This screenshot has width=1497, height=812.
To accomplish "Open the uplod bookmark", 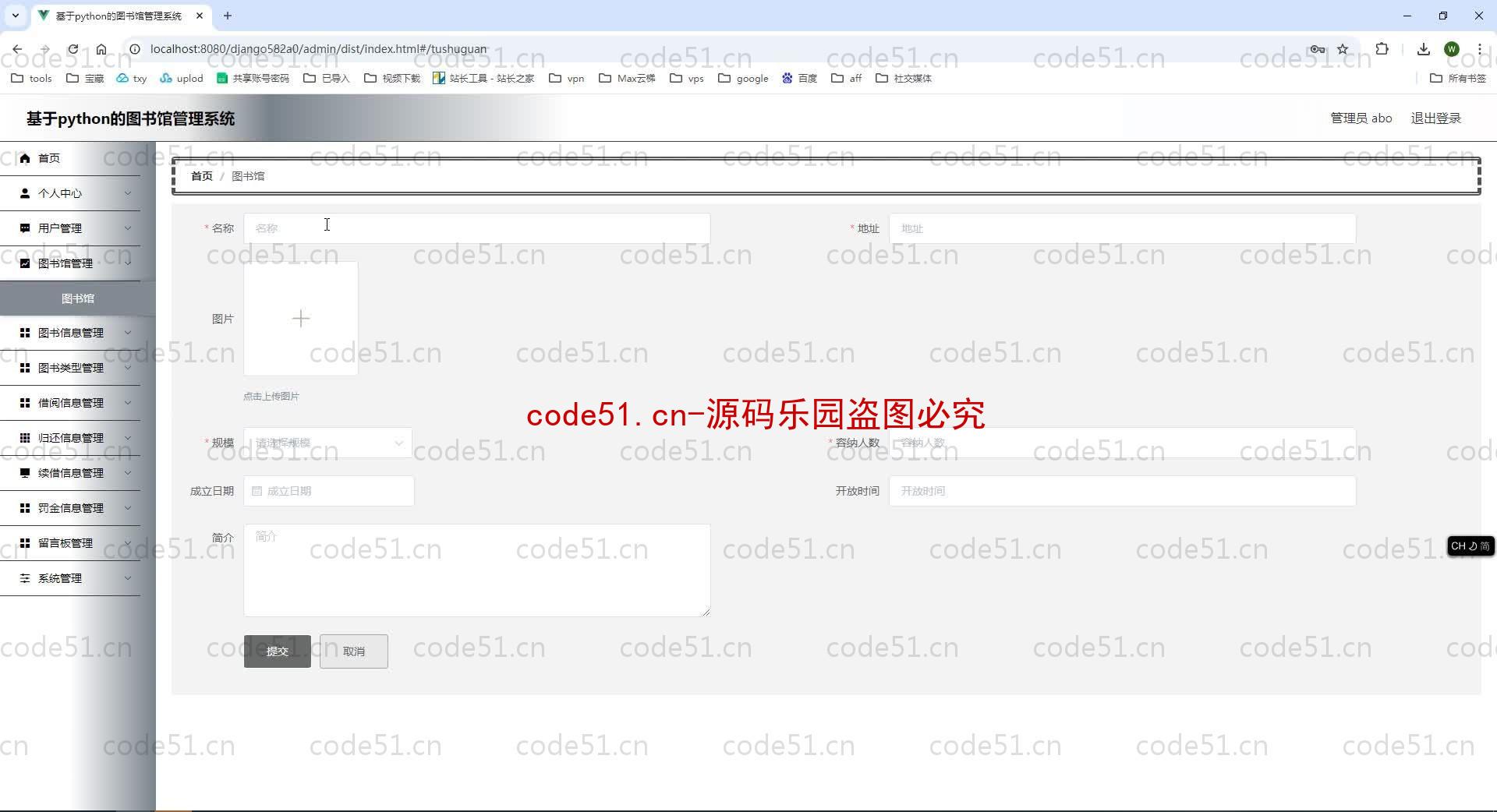I will [x=181, y=79].
